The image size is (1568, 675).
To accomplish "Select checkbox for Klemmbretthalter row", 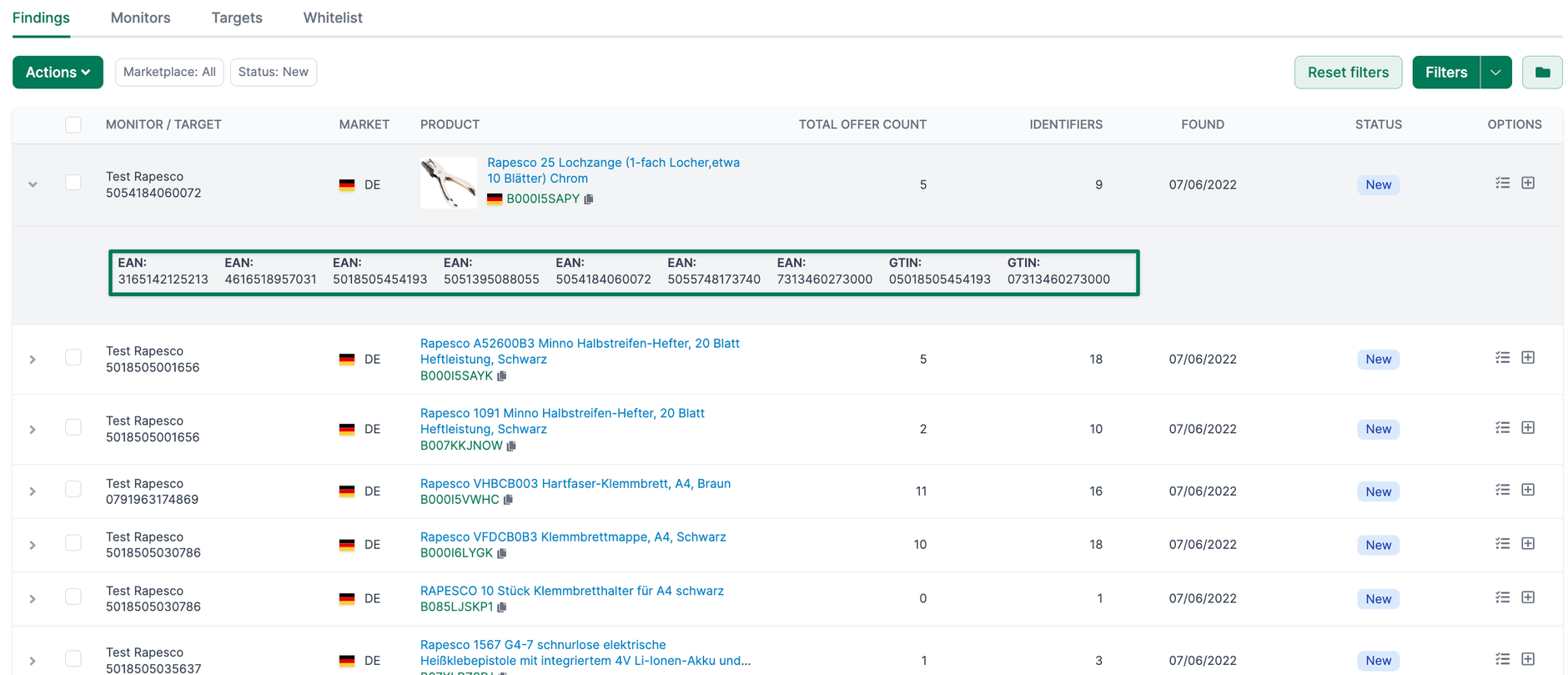I will click(x=73, y=597).
